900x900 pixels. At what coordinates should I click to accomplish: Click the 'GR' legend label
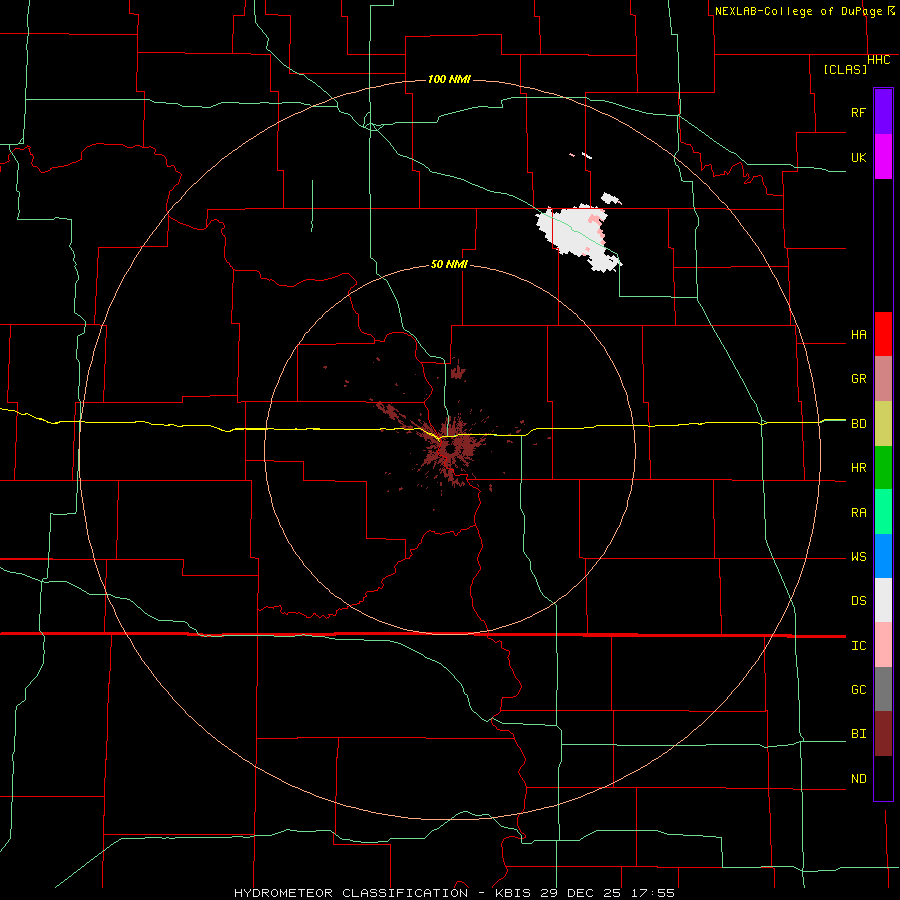click(858, 379)
